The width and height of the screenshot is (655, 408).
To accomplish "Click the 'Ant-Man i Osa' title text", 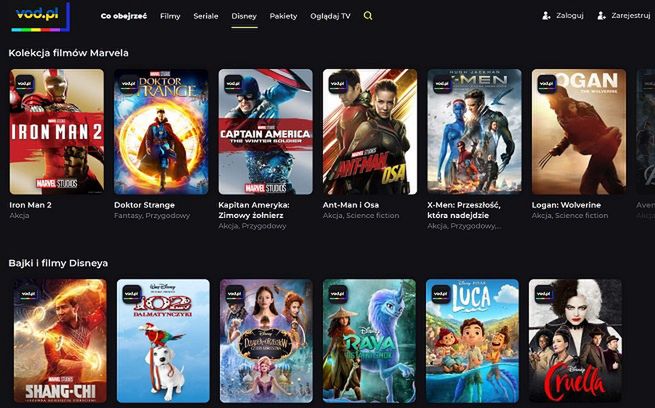I will [351, 205].
